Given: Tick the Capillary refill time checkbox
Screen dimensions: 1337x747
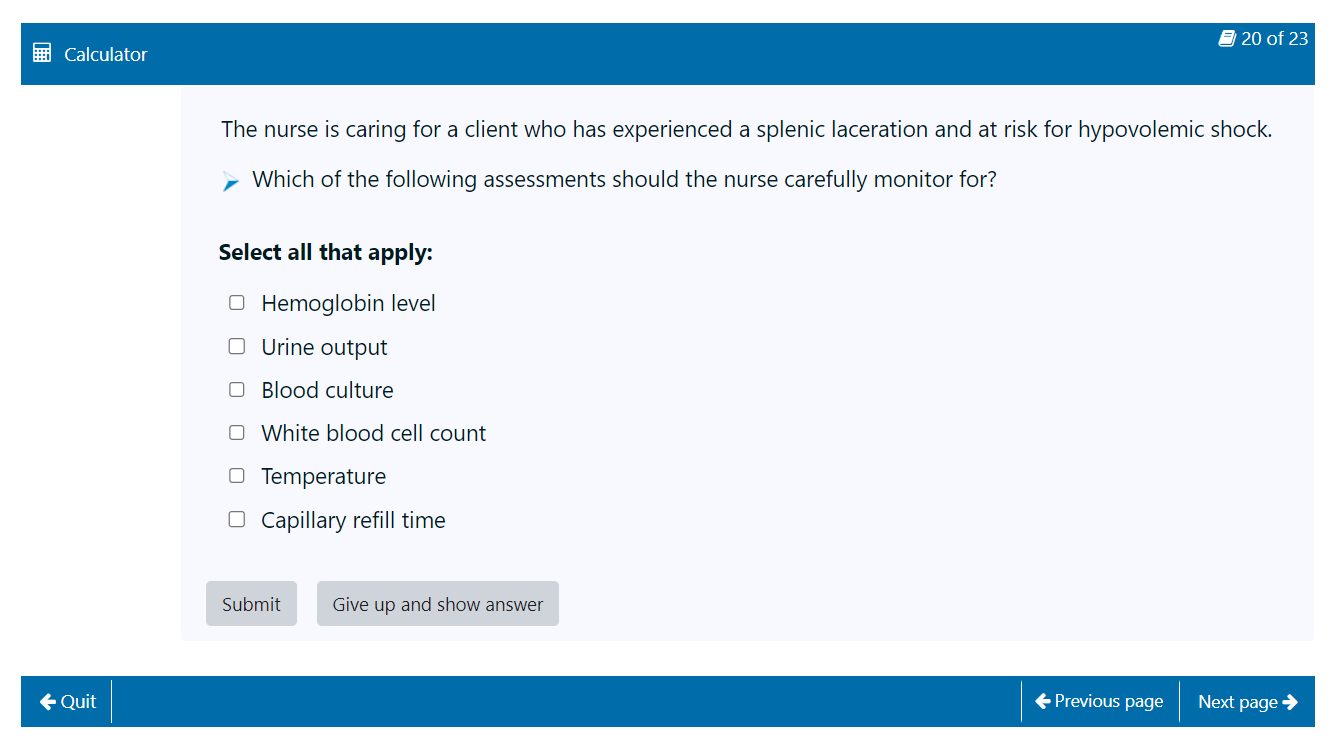Looking at the screenshot, I should pos(237,520).
